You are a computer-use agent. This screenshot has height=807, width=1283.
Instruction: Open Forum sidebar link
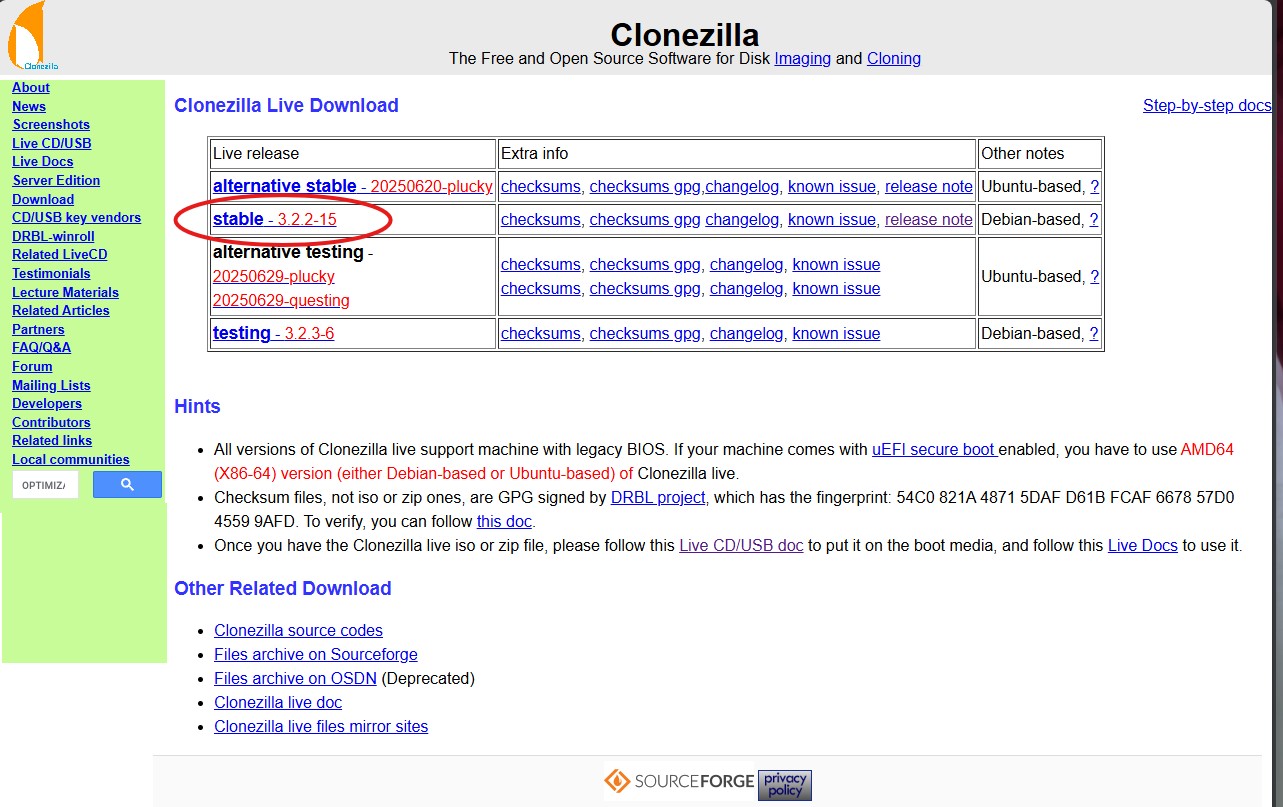coord(32,366)
